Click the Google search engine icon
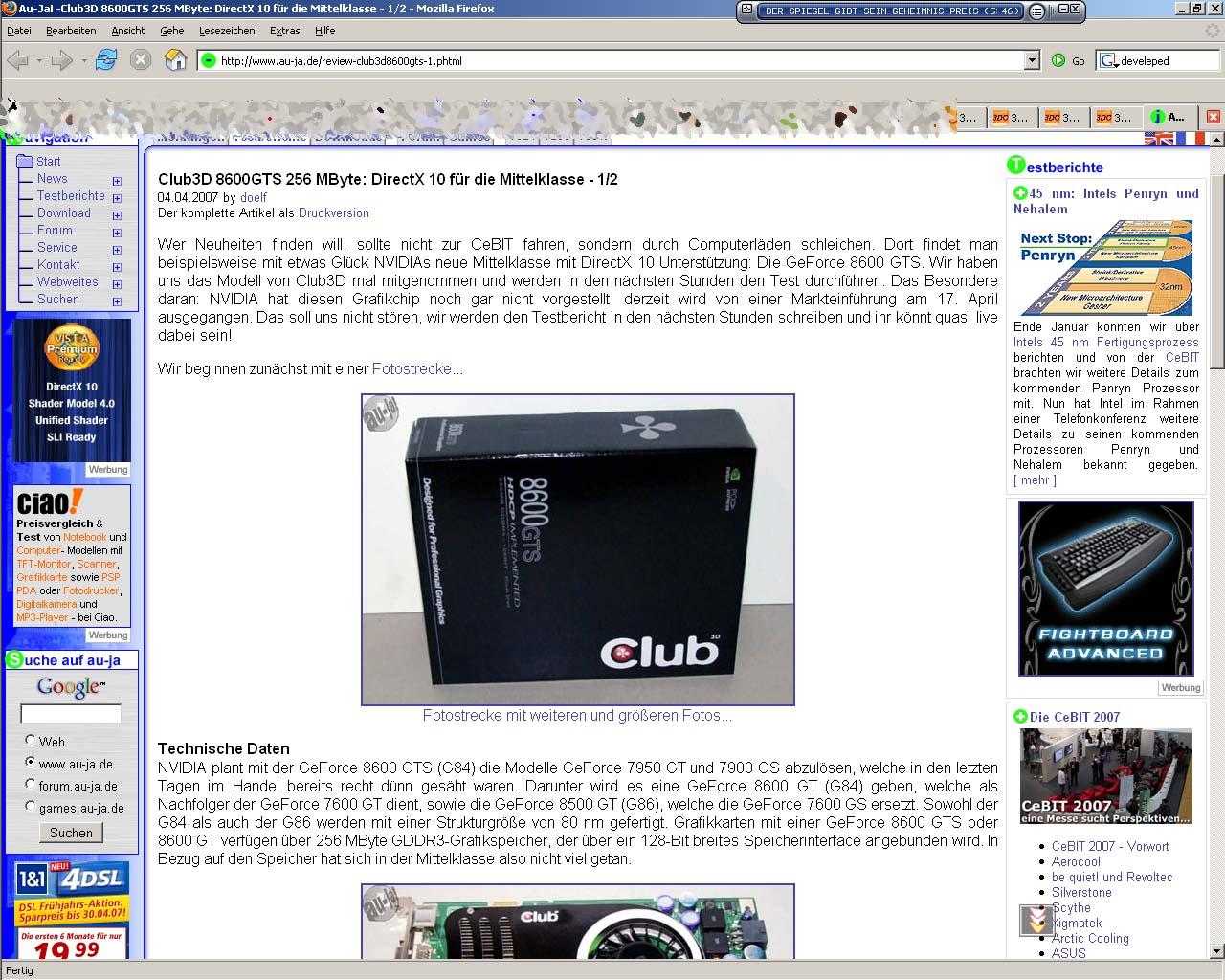 pos(1109,60)
